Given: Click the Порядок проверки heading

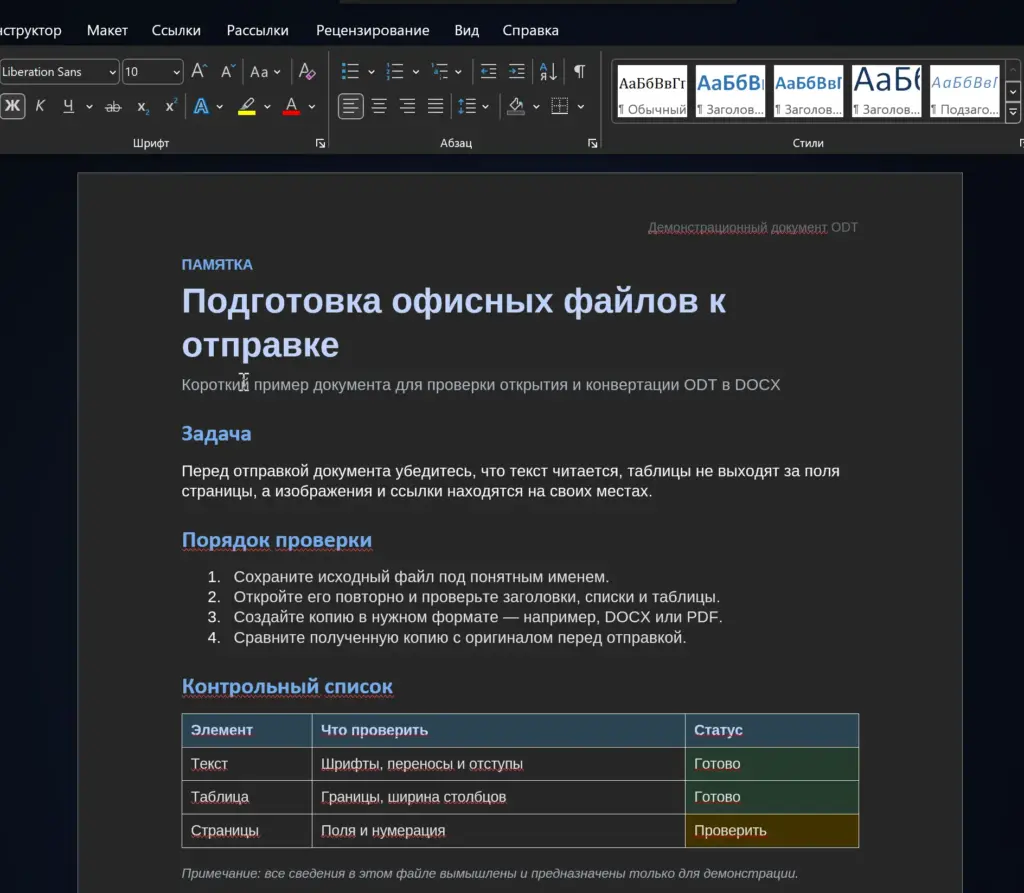Looking at the screenshot, I should (x=277, y=540).
